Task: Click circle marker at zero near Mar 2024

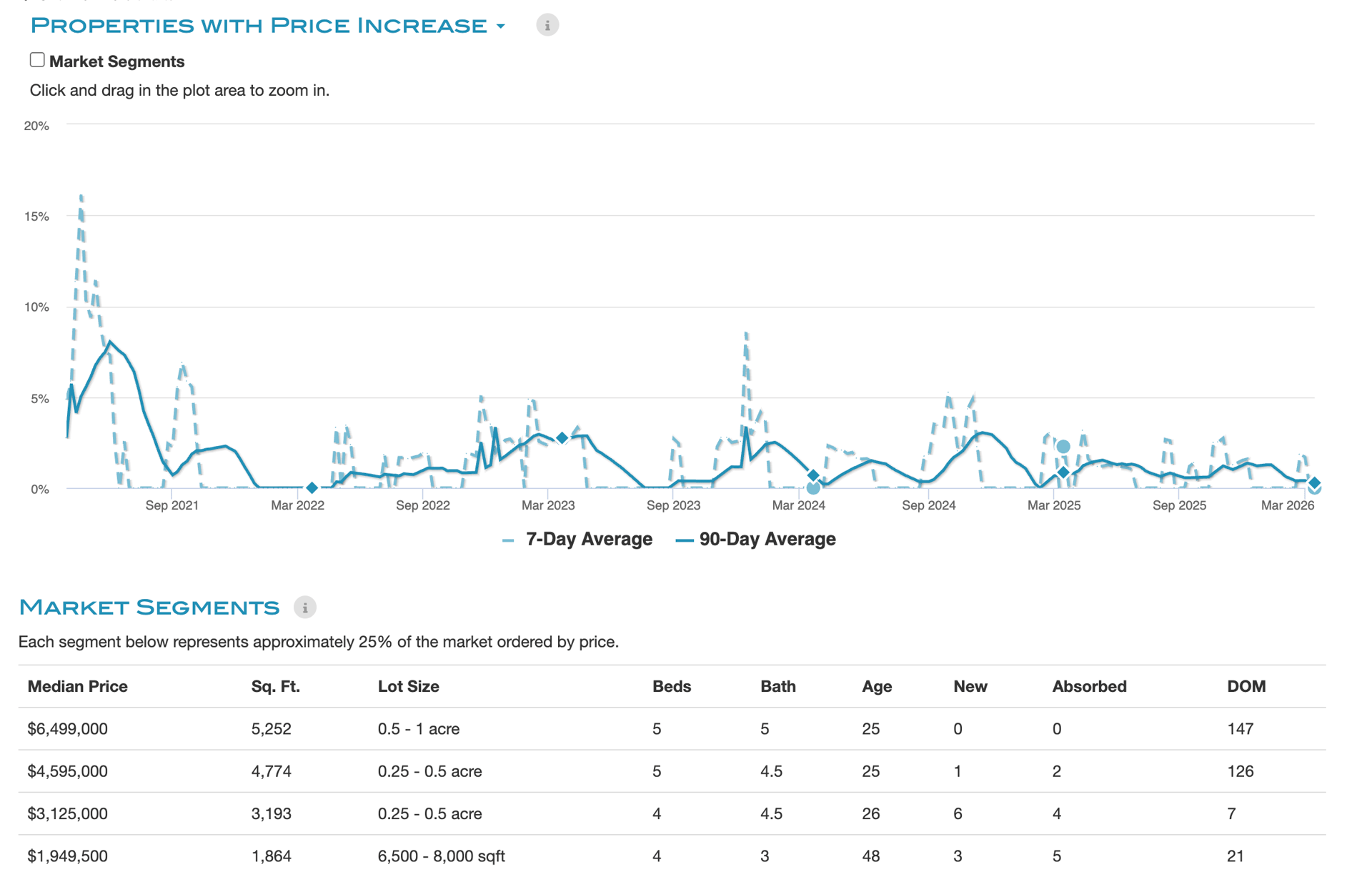Action: pyautogui.click(x=813, y=488)
